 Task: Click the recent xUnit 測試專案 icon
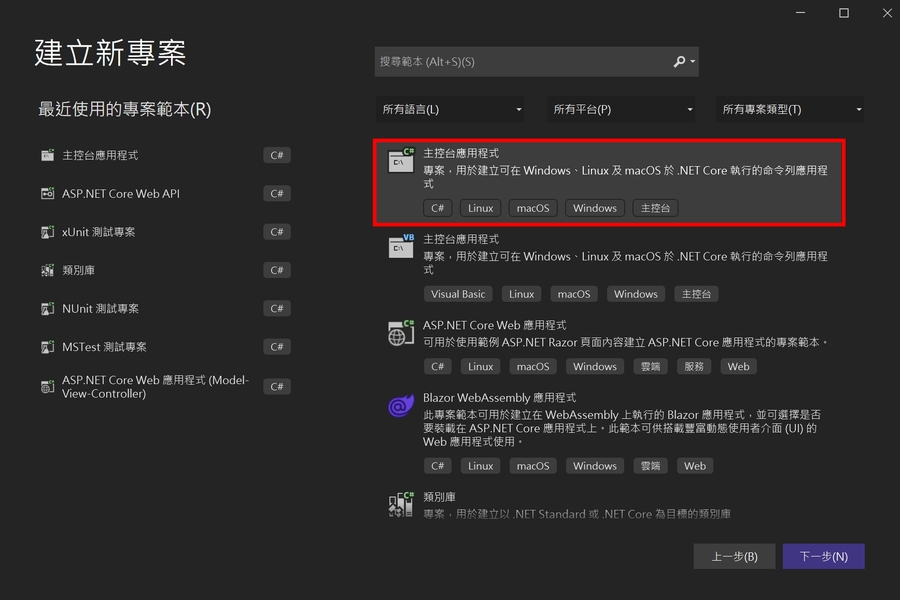(x=47, y=232)
